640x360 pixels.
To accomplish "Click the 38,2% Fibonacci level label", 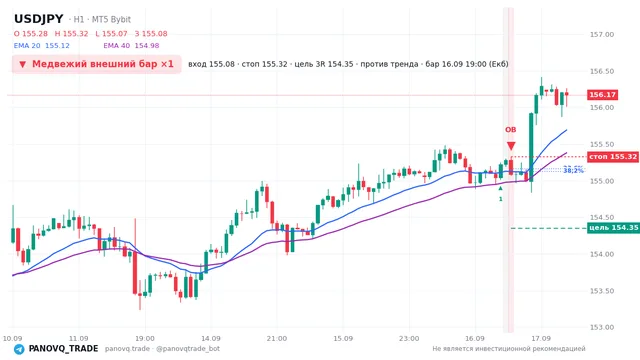I will [573, 170].
